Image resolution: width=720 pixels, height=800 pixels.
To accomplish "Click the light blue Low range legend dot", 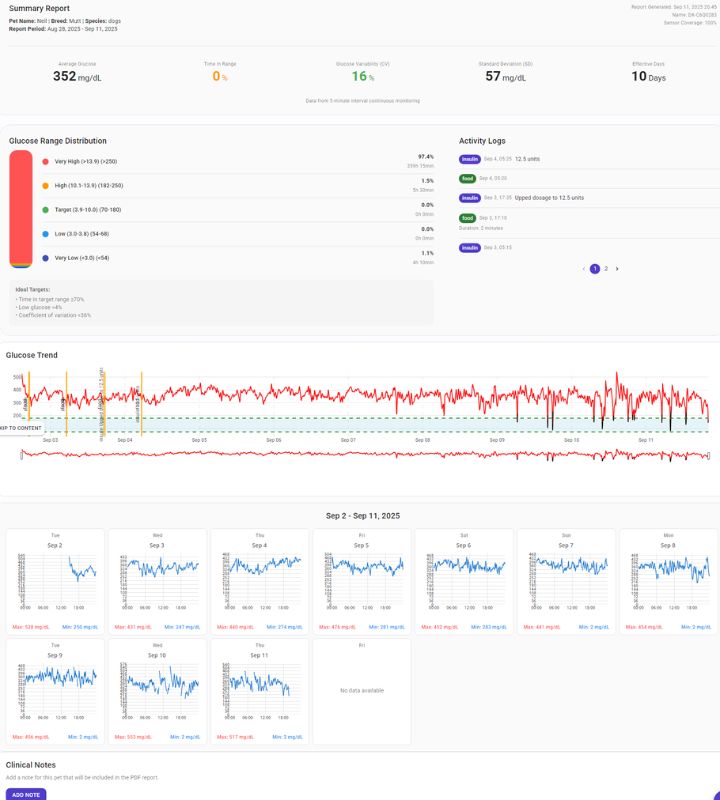I will (x=45, y=234).
